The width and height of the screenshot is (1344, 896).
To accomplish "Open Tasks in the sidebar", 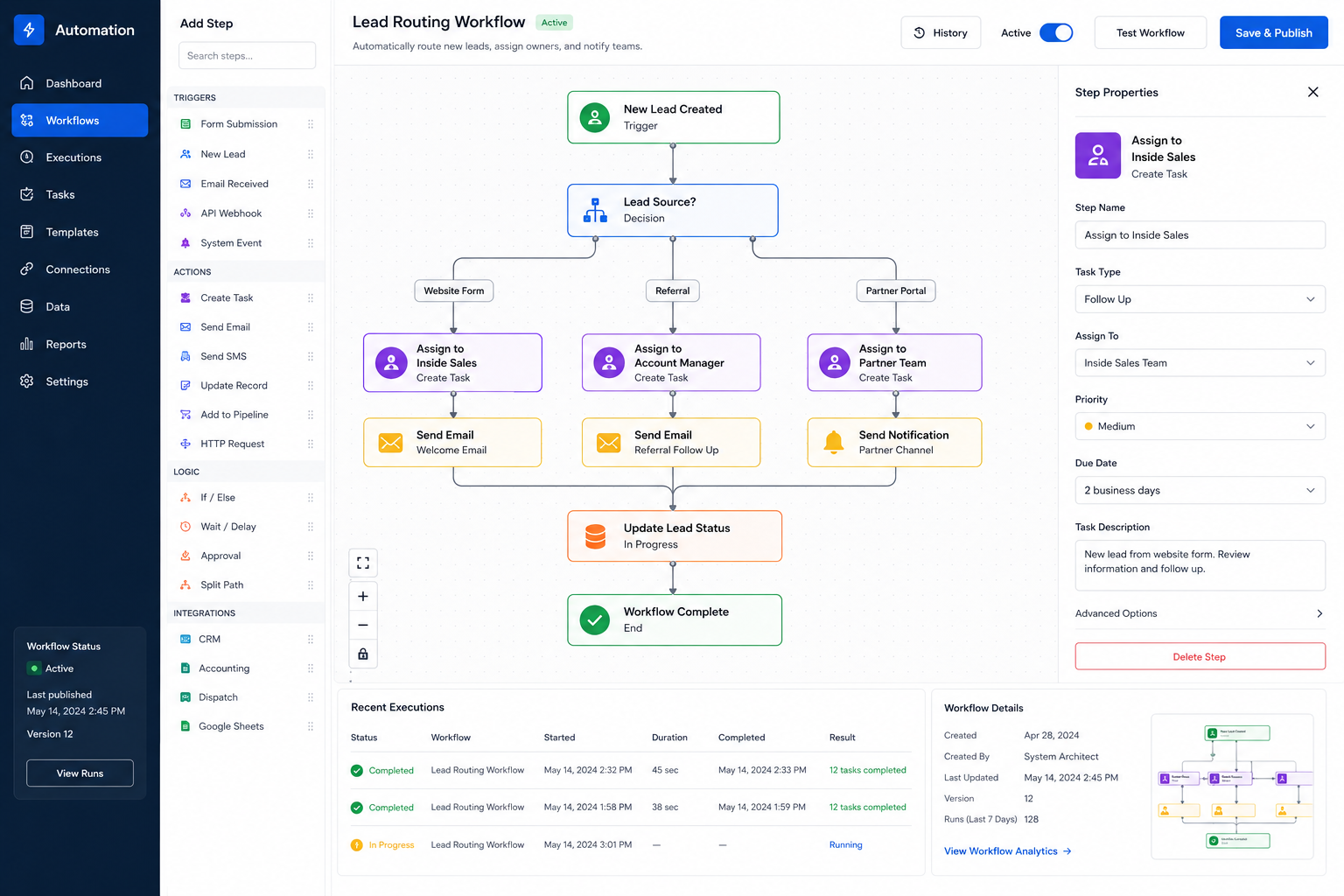I will [80, 194].
